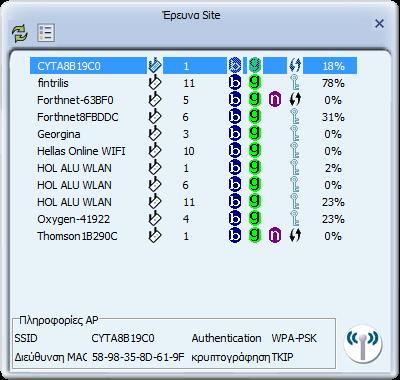Select the fintrilis network

[x=193, y=83]
